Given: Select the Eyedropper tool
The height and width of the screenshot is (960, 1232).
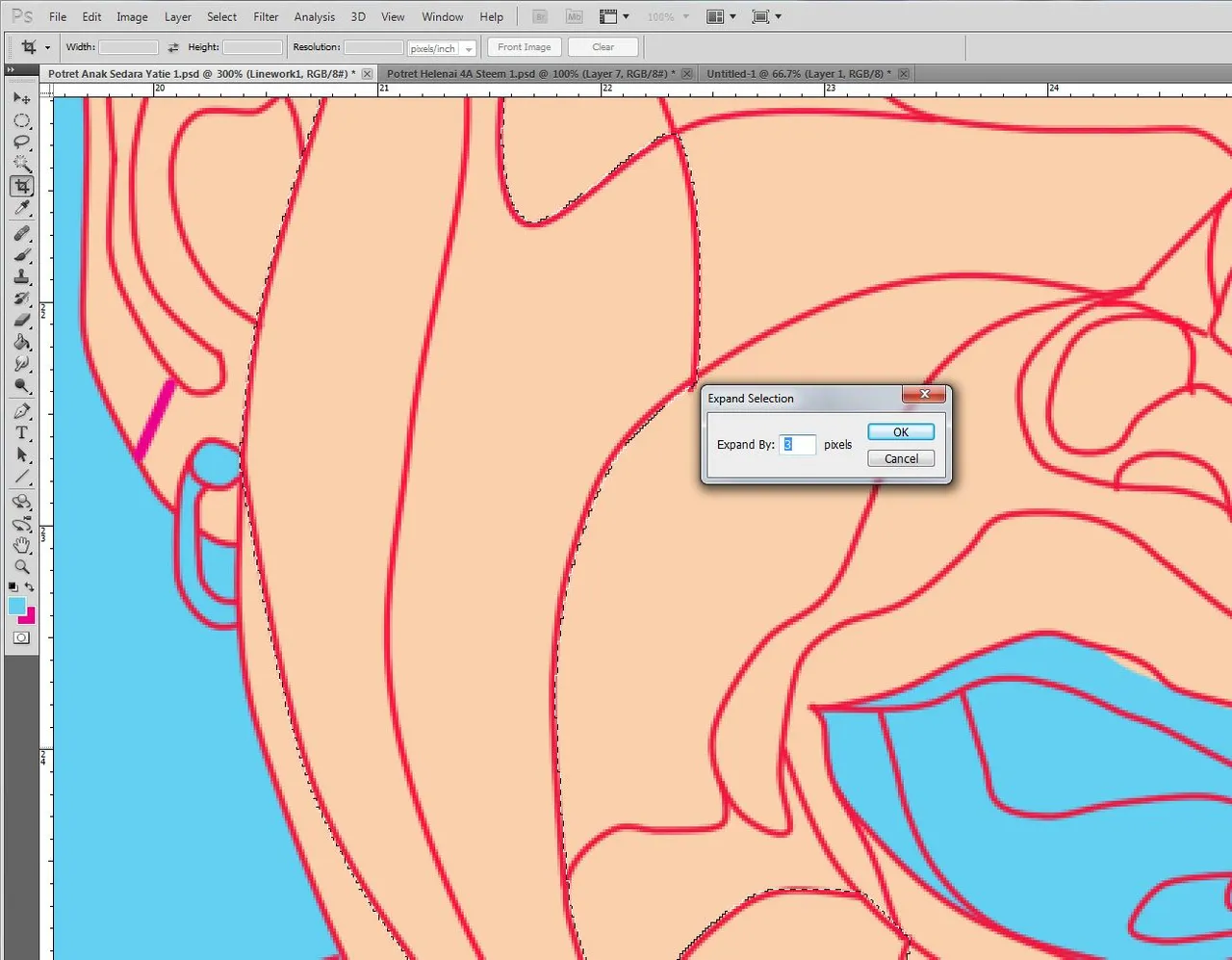Looking at the screenshot, I should (21, 208).
